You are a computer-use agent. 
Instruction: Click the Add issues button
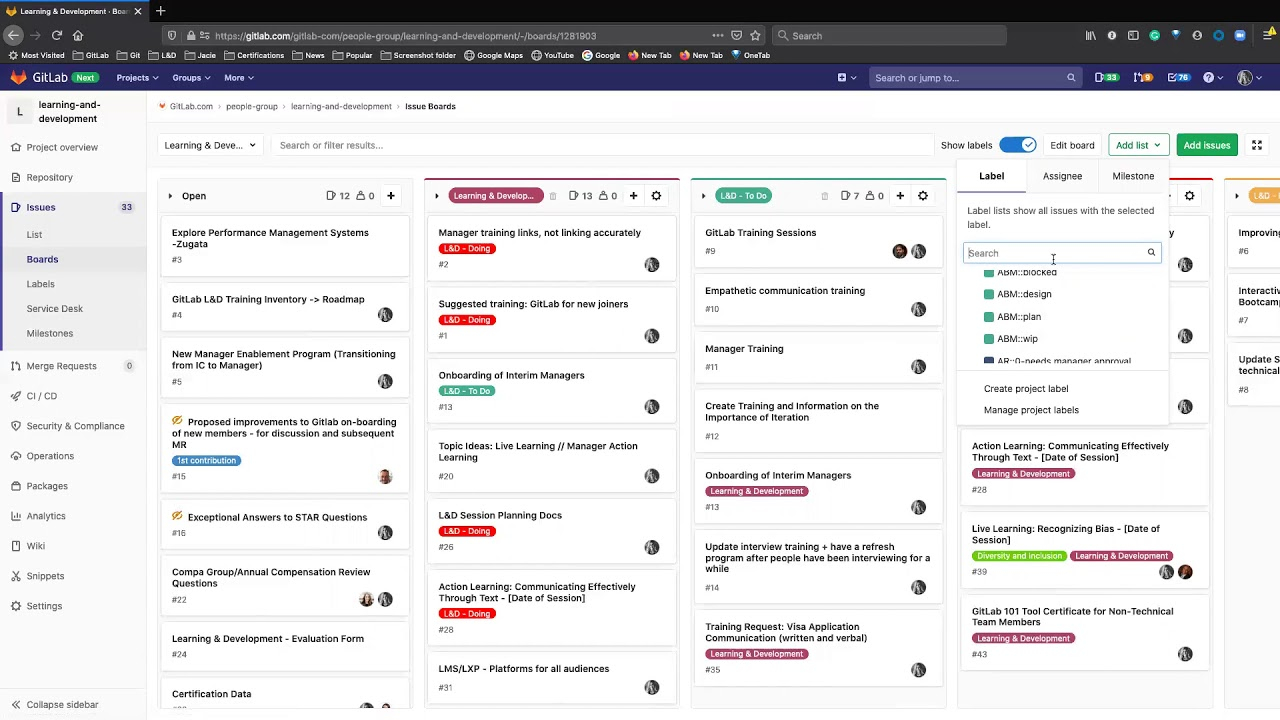click(1207, 145)
